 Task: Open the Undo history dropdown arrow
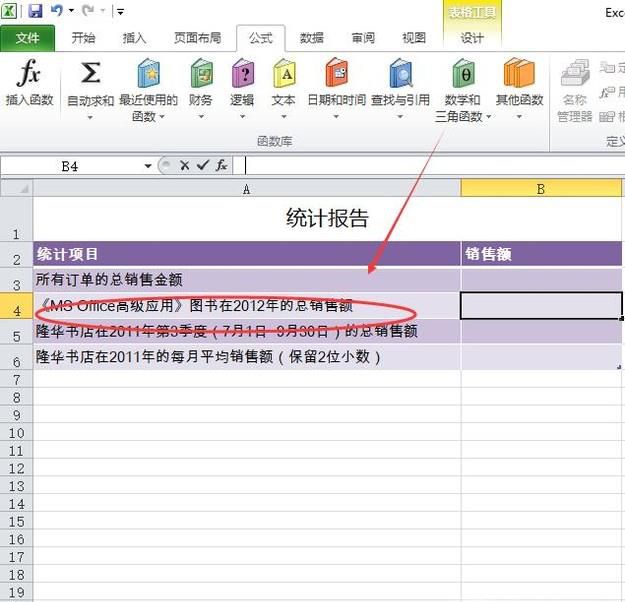(71, 11)
